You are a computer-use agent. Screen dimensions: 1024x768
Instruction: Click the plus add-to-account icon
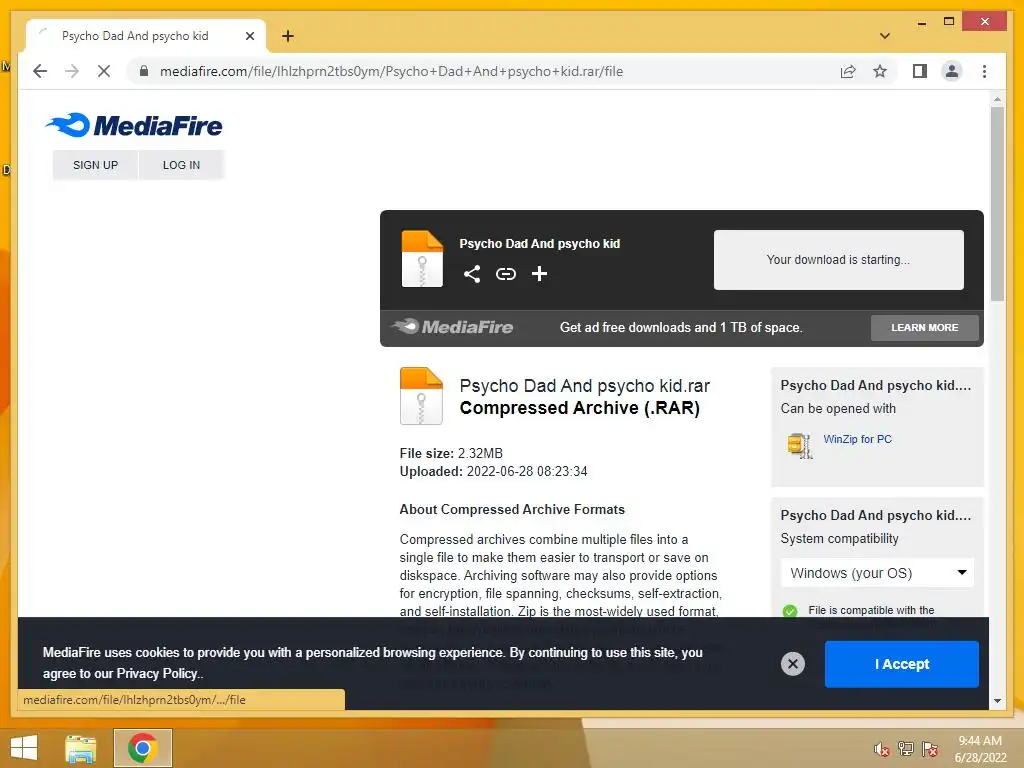pyautogui.click(x=539, y=274)
